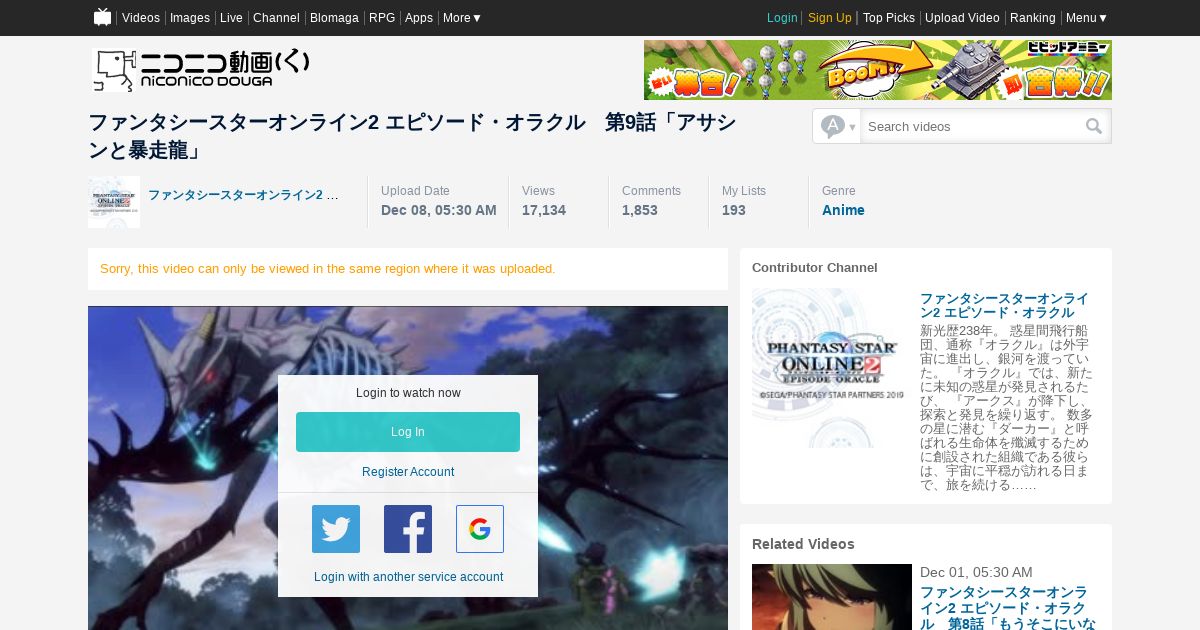The image size is (1200, 630).
Task: Open the related video episode 8 thumbnail
Action: (x=832, y=597)
